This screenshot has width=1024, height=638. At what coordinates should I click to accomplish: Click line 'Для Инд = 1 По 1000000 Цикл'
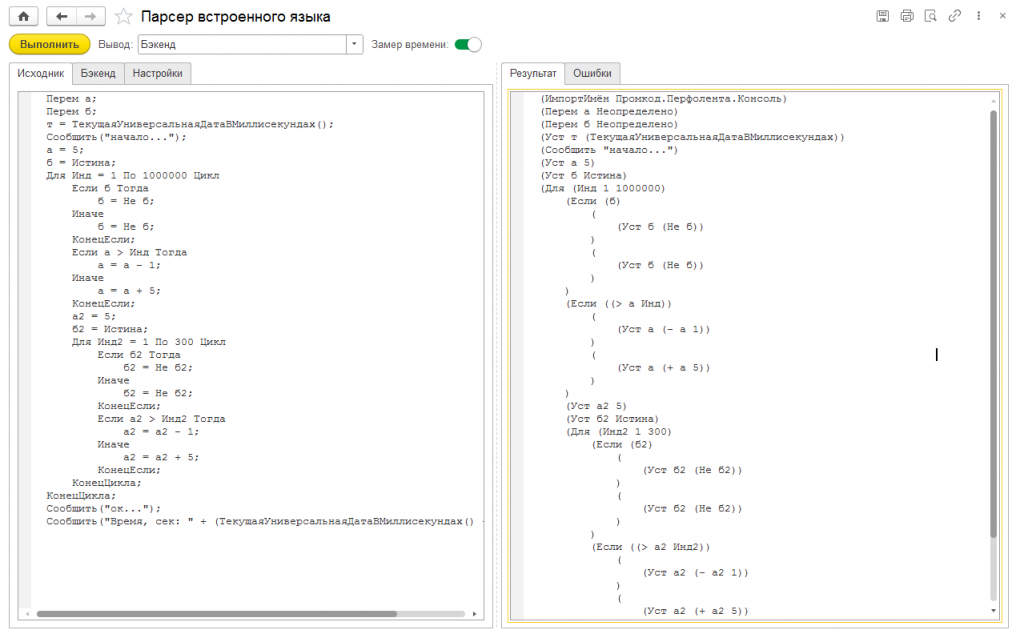[133, 176]
